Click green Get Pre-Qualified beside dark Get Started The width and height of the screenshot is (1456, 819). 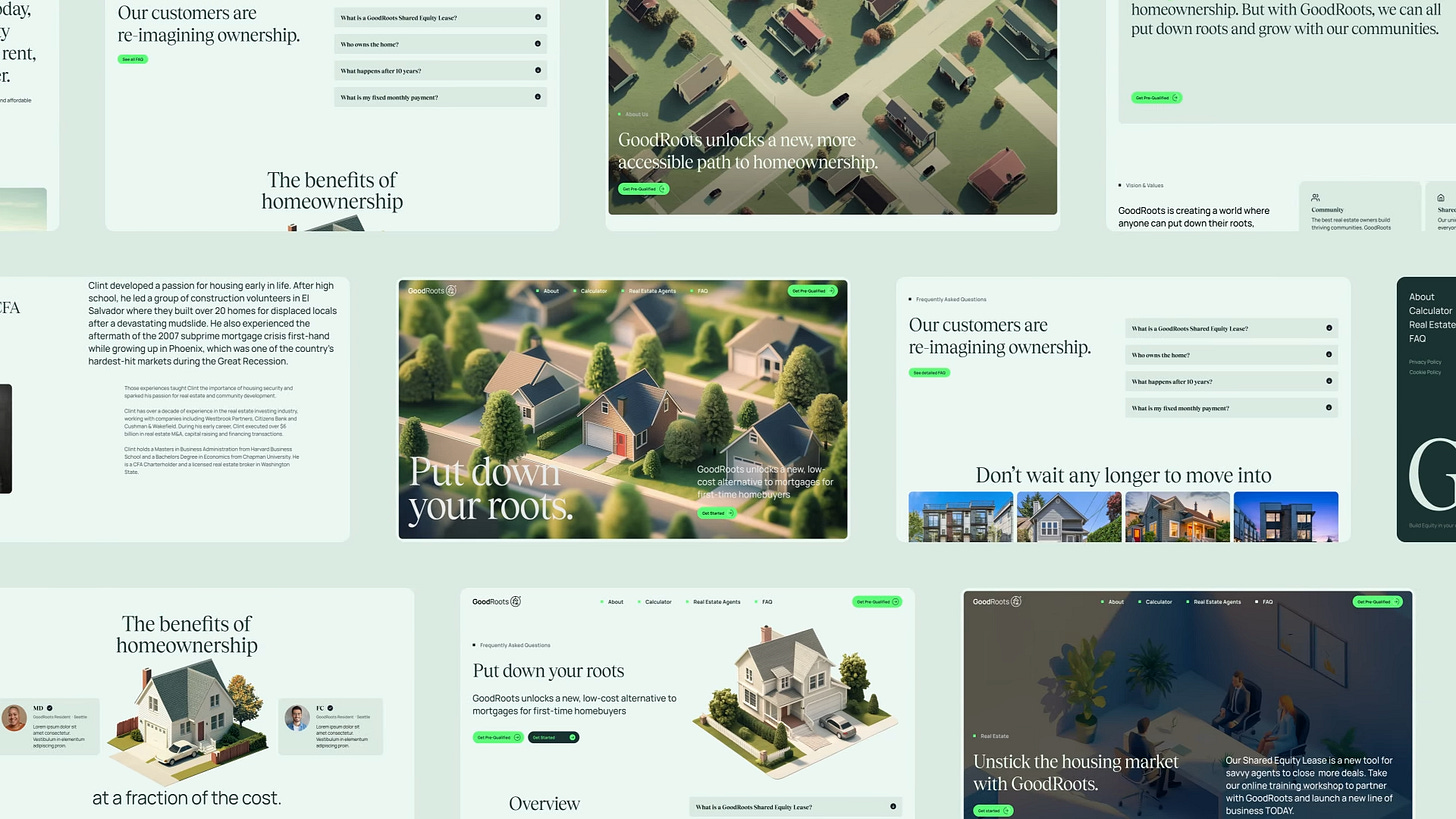point(498,737)
